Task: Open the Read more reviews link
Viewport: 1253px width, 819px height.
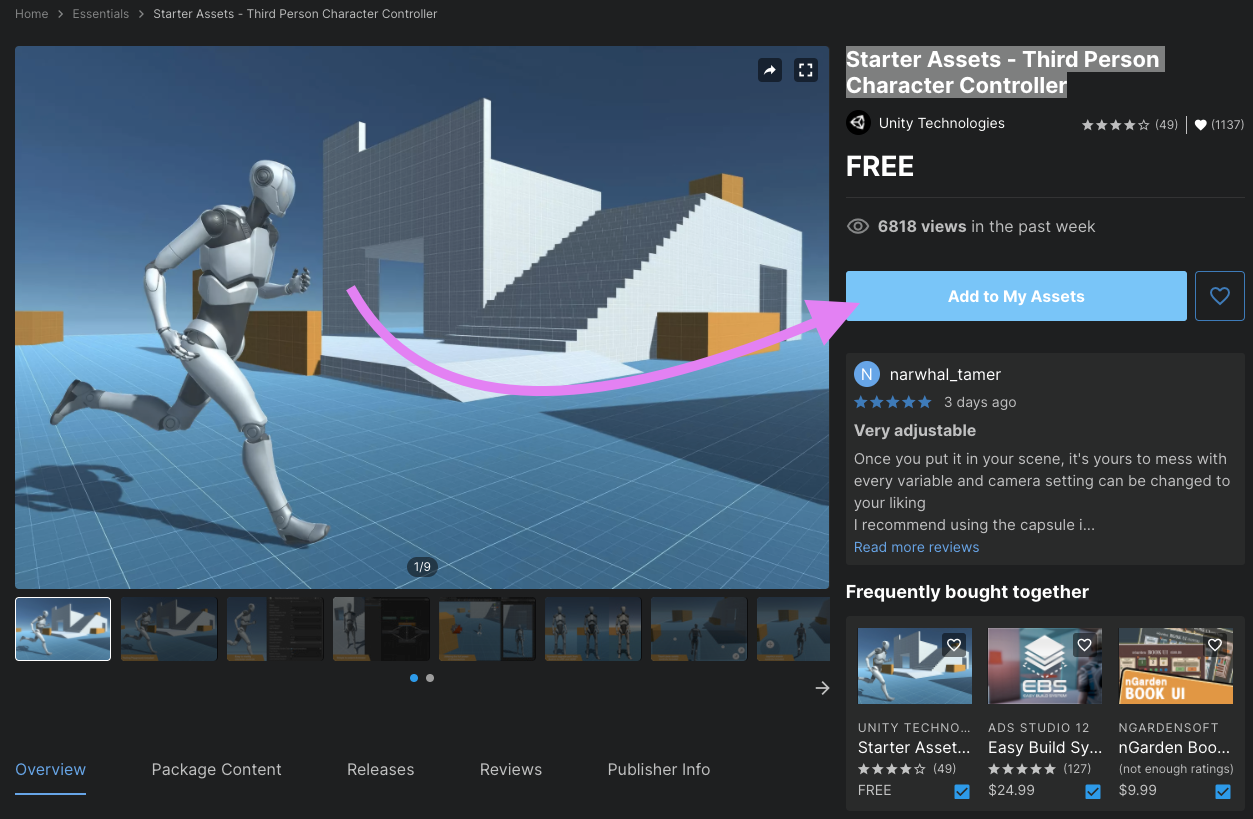Action: pyautogui.click(x=916, y=547)
